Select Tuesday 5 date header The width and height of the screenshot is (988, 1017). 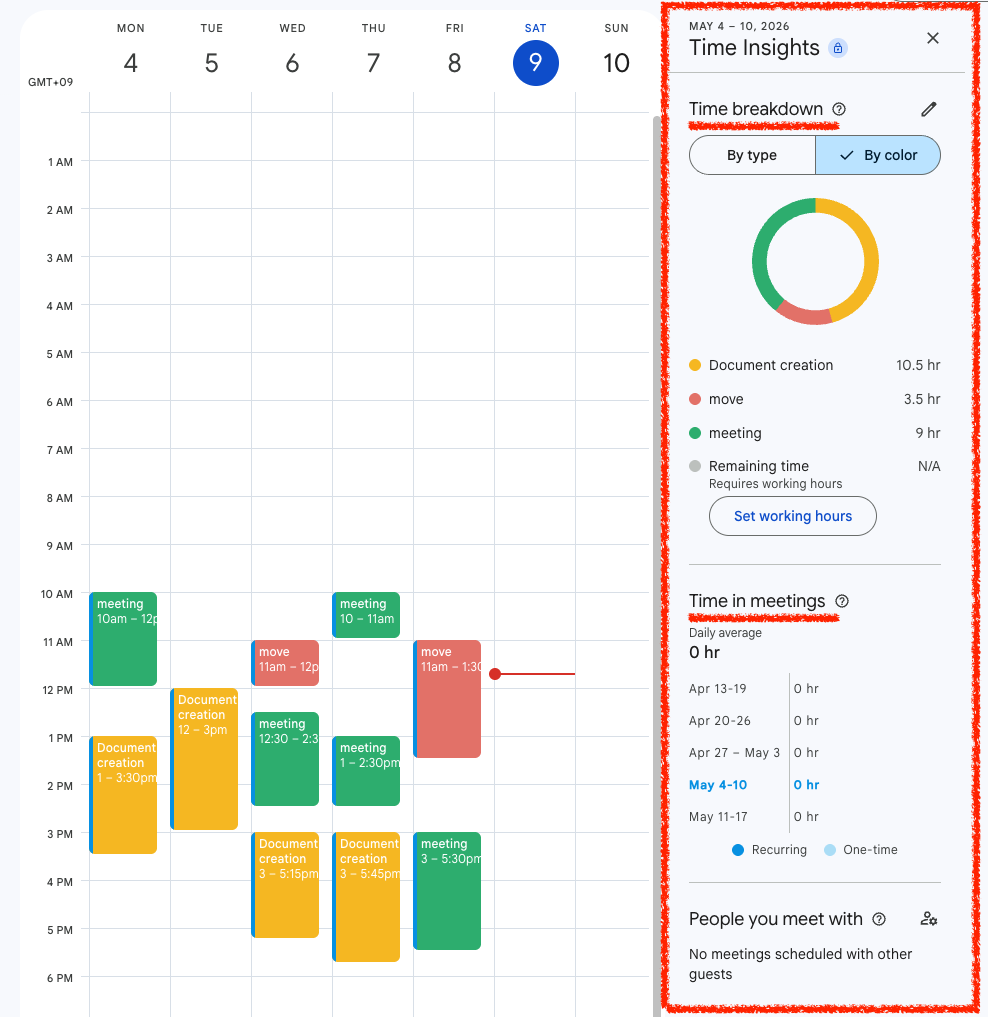[x=211, y=63]
